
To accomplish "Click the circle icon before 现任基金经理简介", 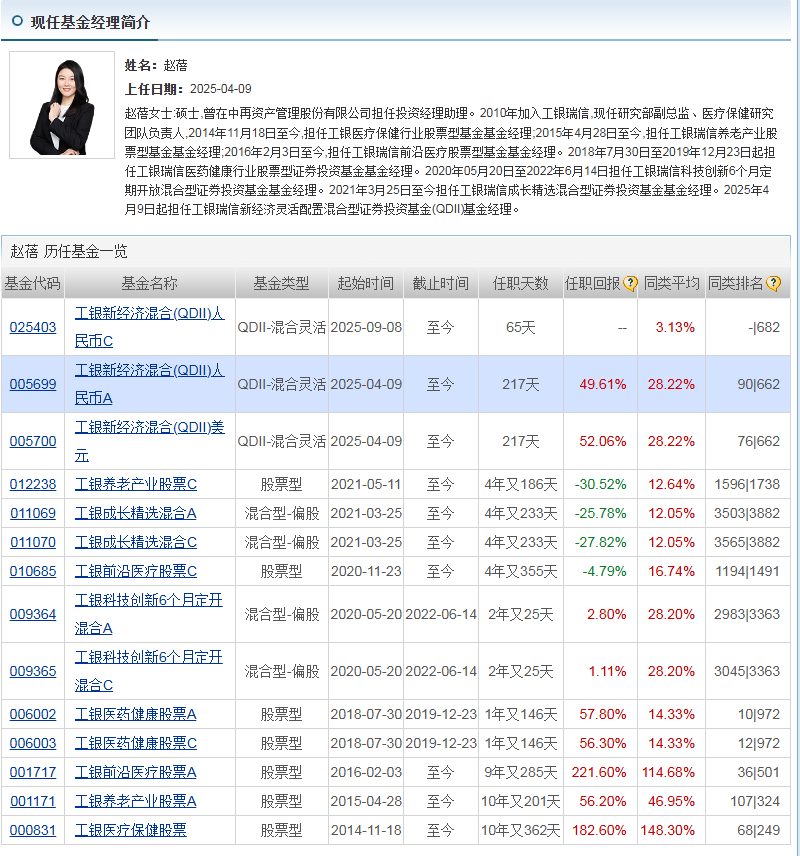I will pos(17,21).
